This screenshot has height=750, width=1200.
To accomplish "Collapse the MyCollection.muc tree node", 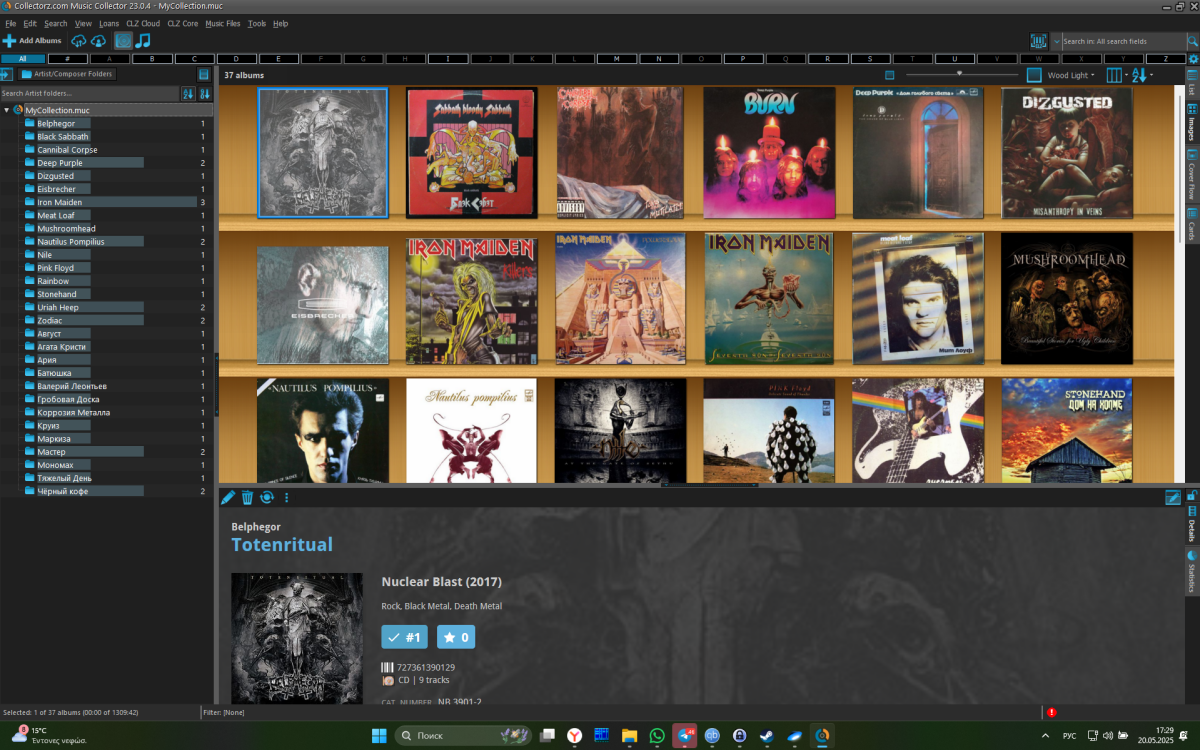I will click(x=6, y=110).
